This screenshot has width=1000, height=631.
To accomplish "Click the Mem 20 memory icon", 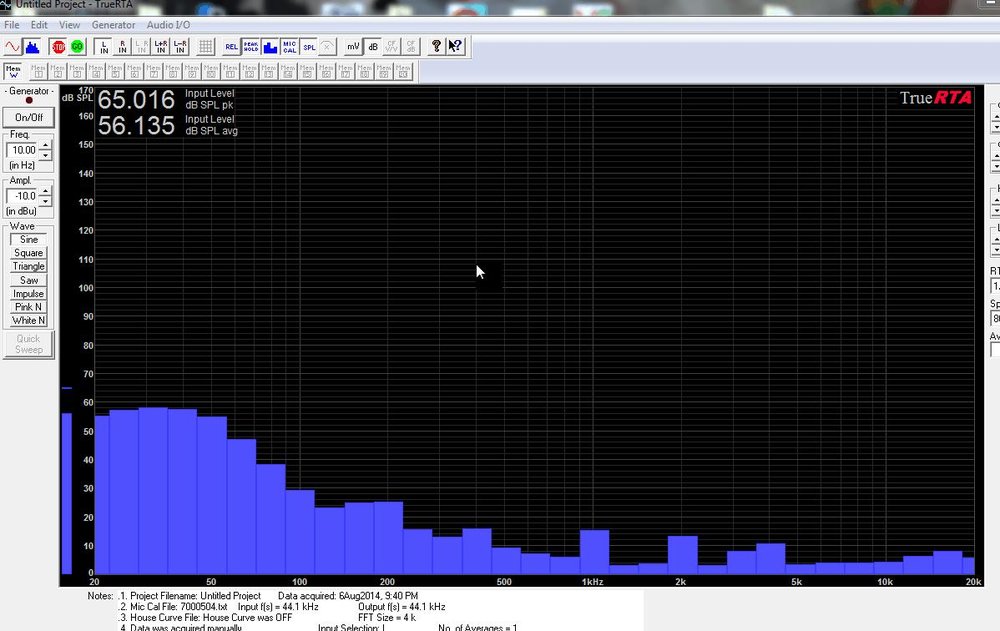I will tap(403, 71).
